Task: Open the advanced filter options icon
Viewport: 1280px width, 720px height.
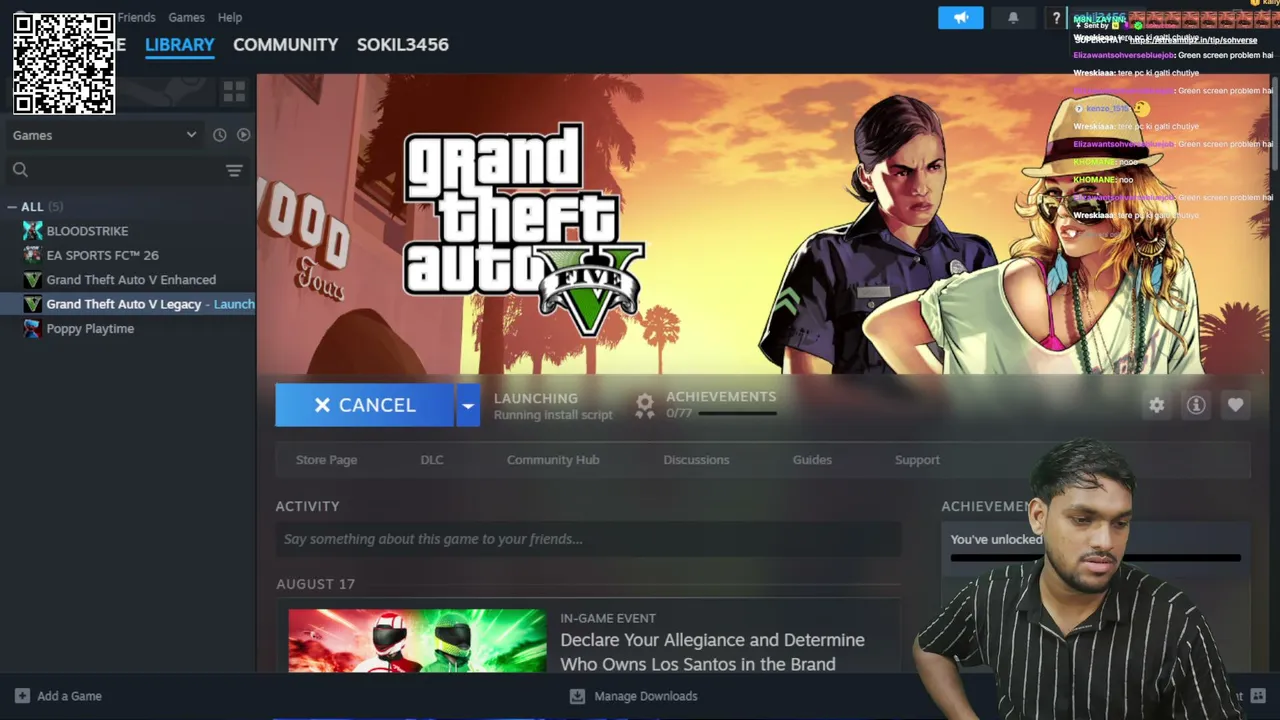Action: tap(234, 170)
